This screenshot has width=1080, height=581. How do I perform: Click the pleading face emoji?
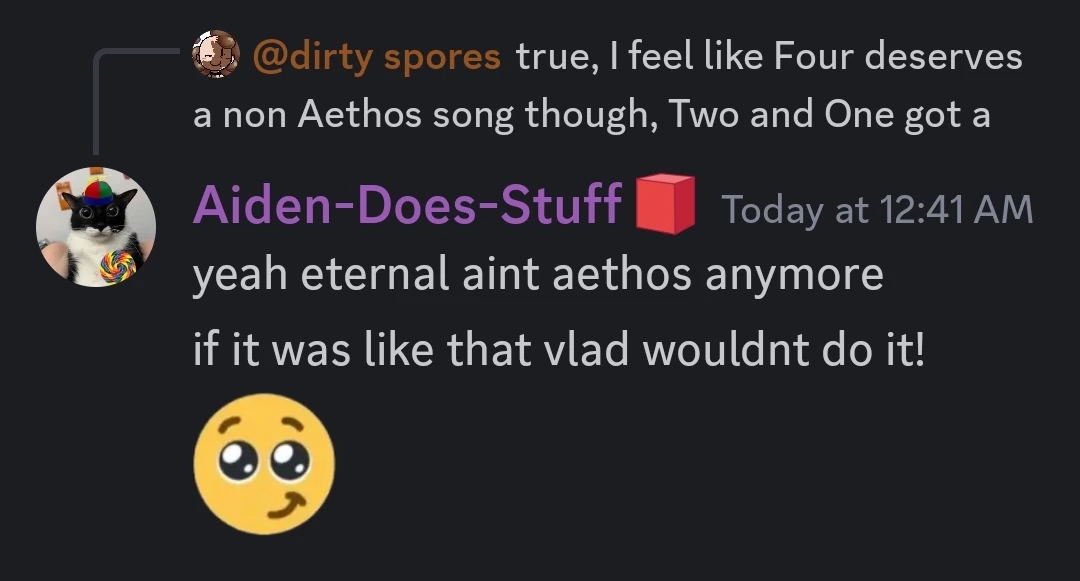264,463
